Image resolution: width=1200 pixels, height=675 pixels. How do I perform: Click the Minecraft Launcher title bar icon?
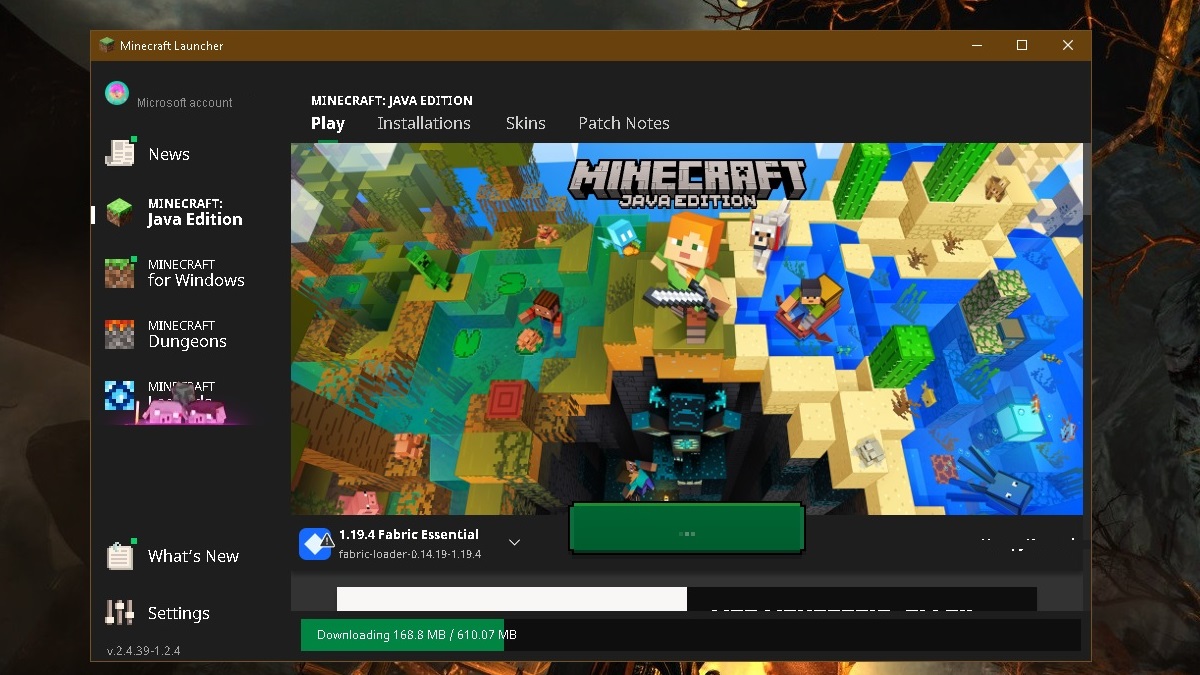click(x=105, y=44)
